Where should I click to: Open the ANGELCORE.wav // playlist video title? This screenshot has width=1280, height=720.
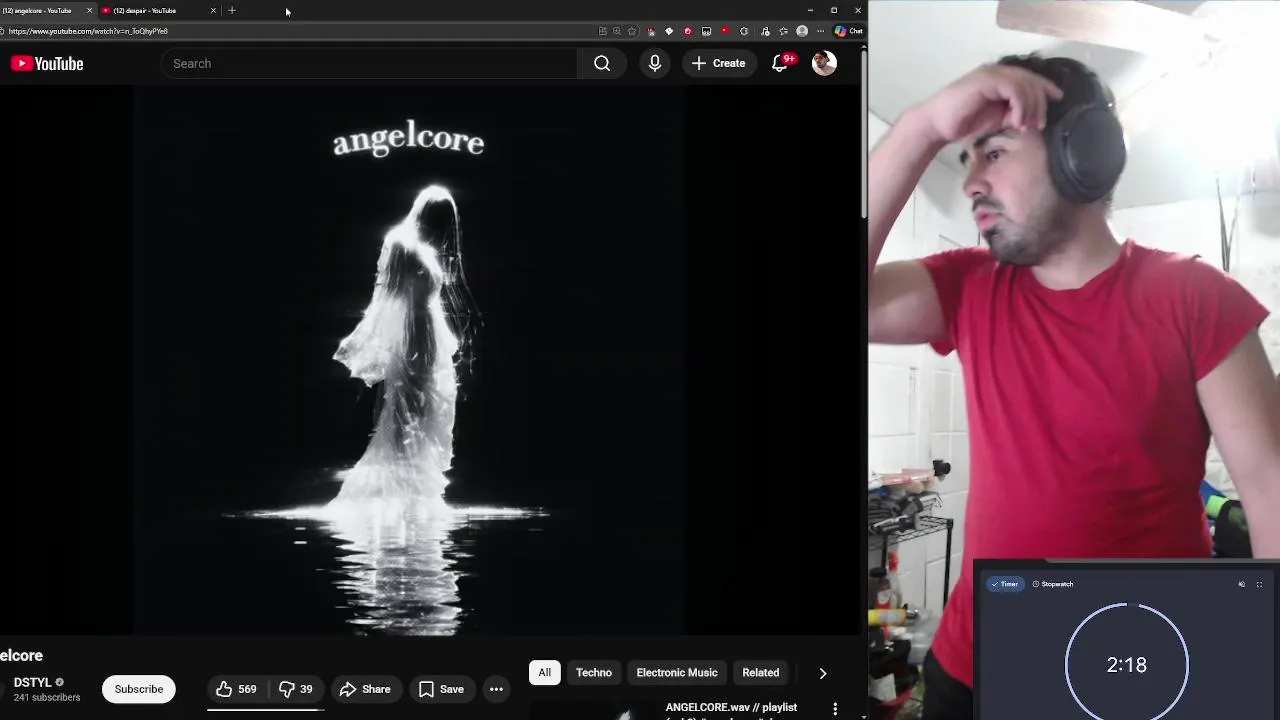coord(731,708)
